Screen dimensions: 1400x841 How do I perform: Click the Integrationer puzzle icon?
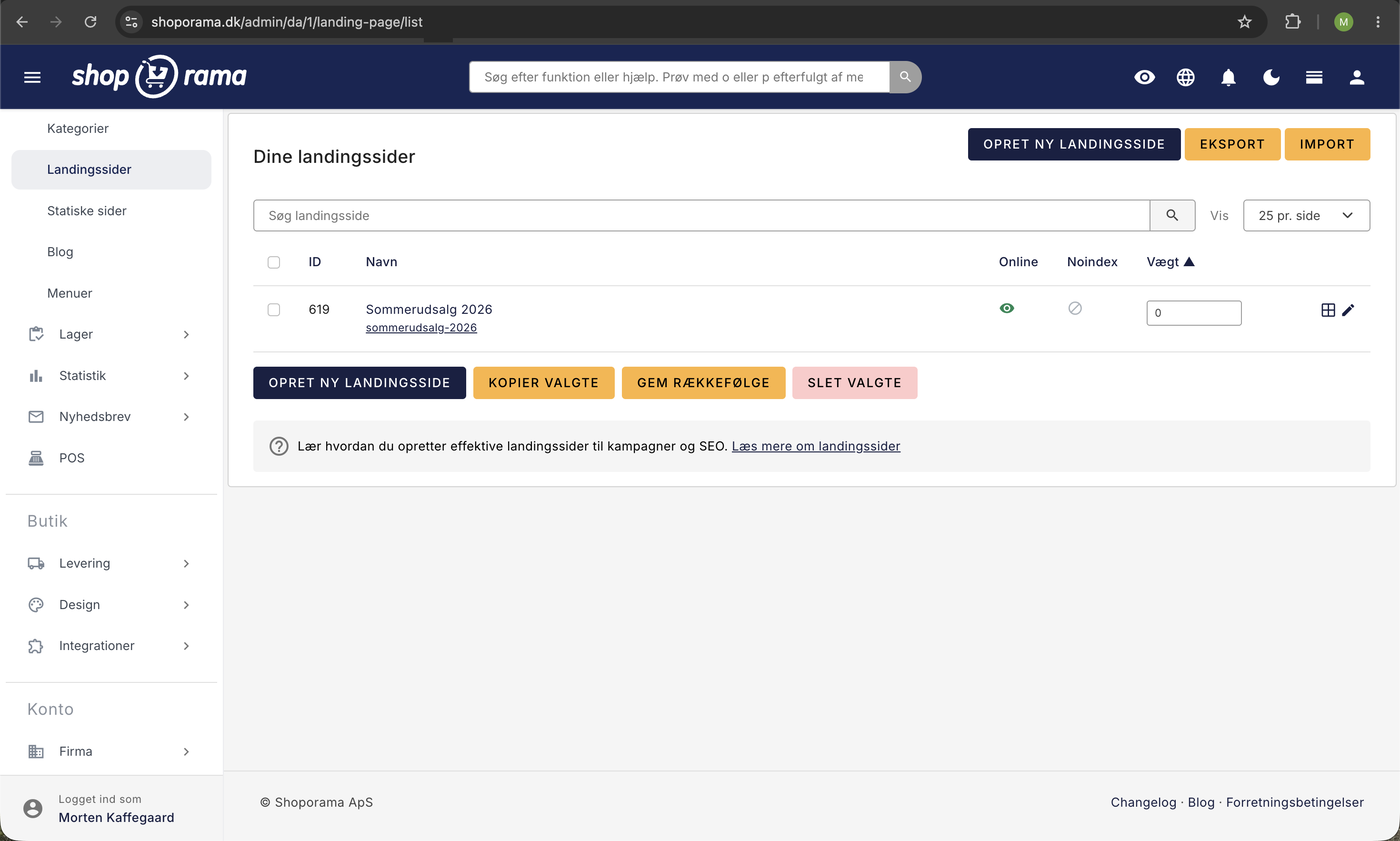point(37,646)
